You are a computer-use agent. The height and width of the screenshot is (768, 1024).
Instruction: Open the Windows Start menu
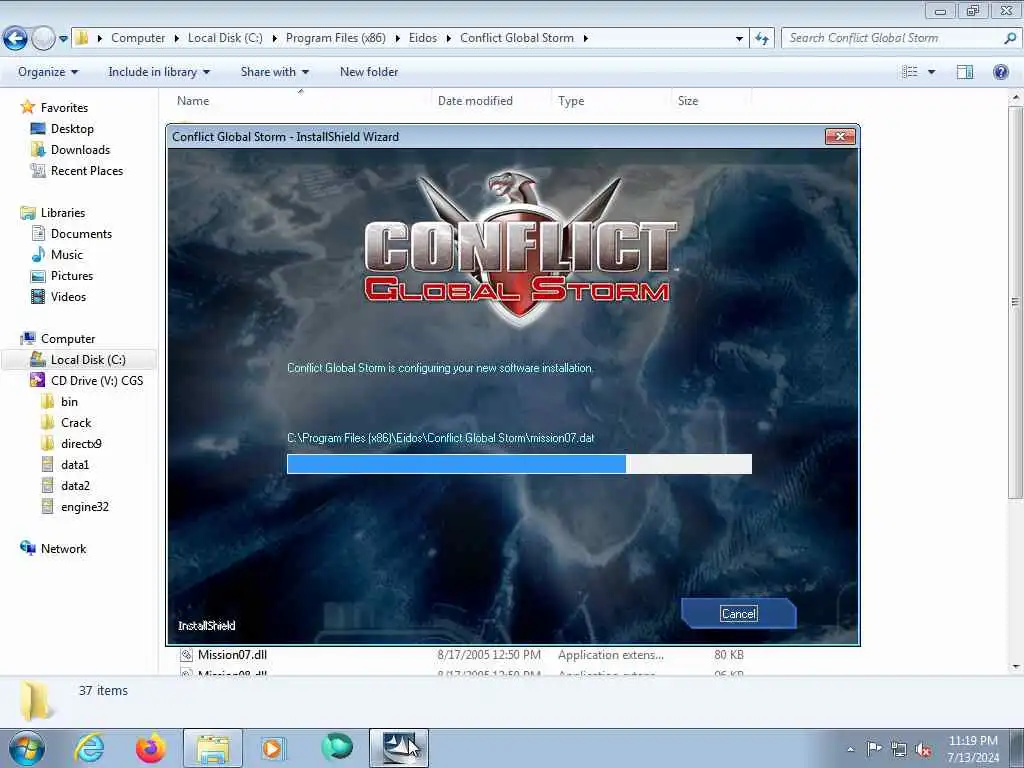(27, 748)
